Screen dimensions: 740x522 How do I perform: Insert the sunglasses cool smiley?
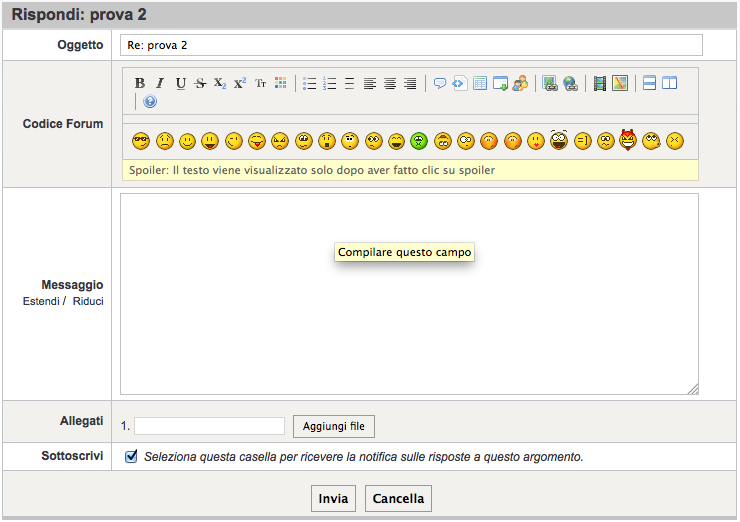[x=140, y=141]
